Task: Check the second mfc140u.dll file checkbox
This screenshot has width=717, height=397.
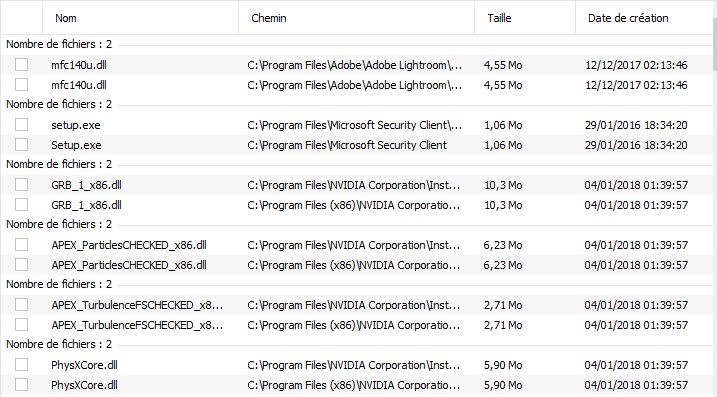Action: pyautogui.click(x=21, y=85)
